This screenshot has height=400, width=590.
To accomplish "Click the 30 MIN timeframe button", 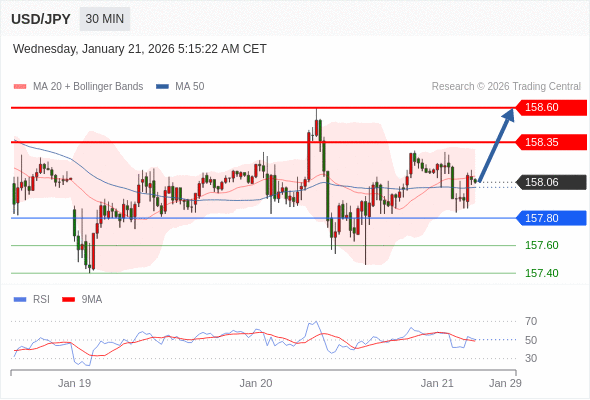I will (x=105, y=19).
